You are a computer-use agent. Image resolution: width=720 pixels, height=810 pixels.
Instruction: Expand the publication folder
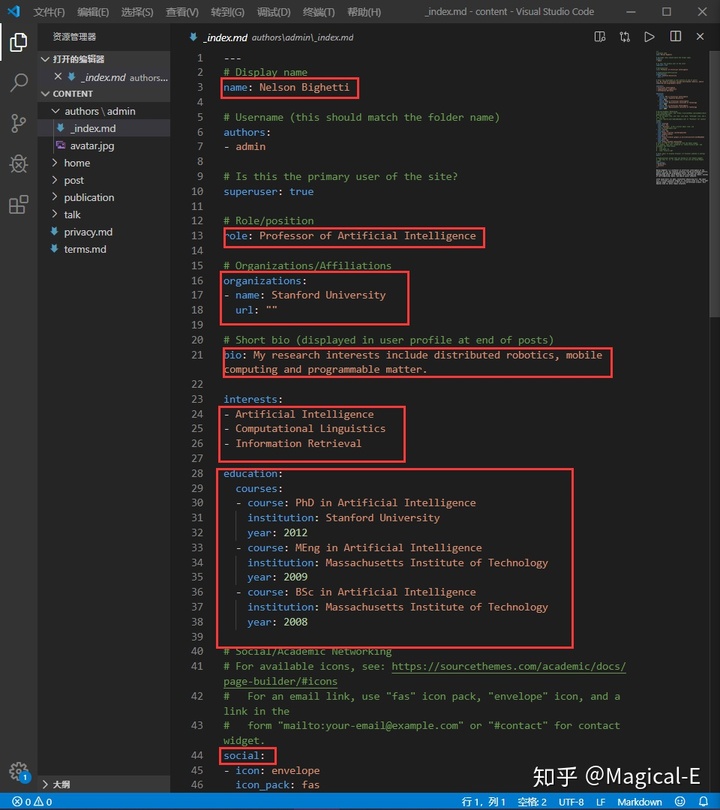(55, 197)
